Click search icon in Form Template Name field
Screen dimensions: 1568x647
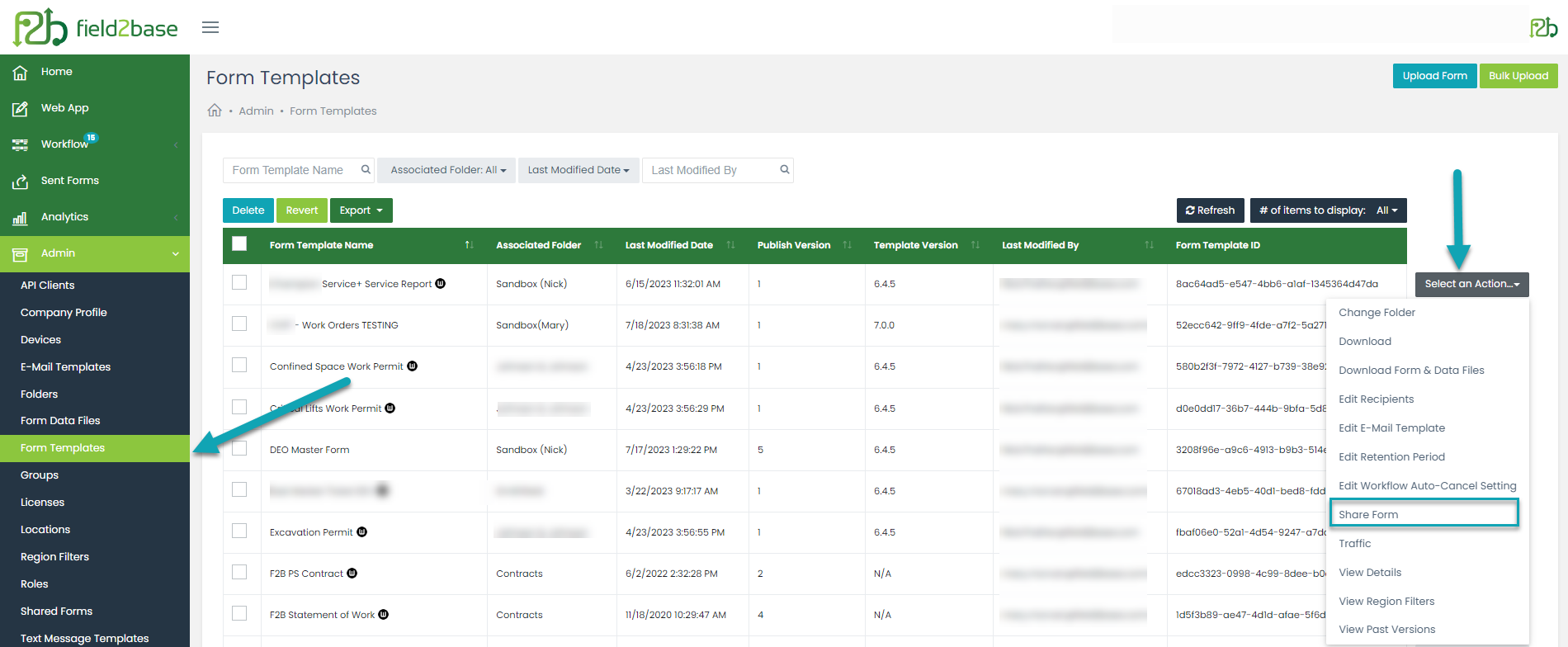(366, 169)
